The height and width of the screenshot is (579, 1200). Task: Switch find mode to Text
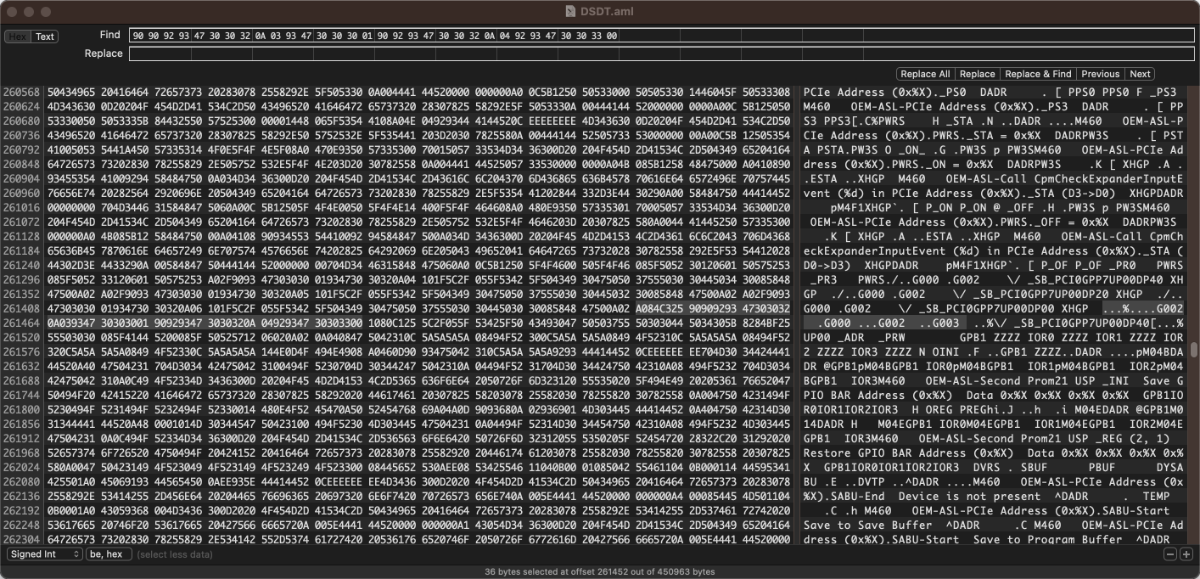[x=44, y=36]
